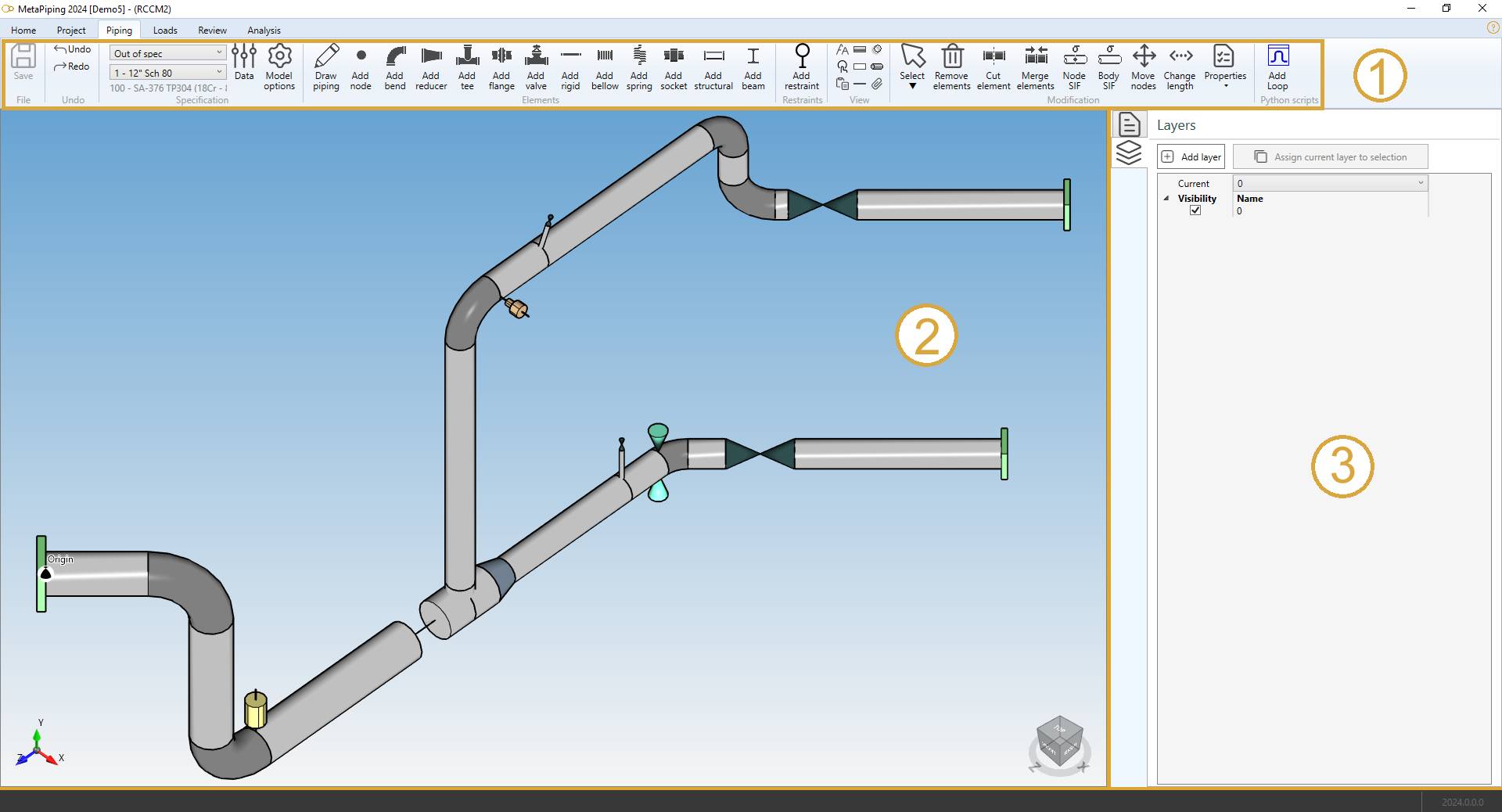Expand the Select tool dropdown arrow

(912, 86)
